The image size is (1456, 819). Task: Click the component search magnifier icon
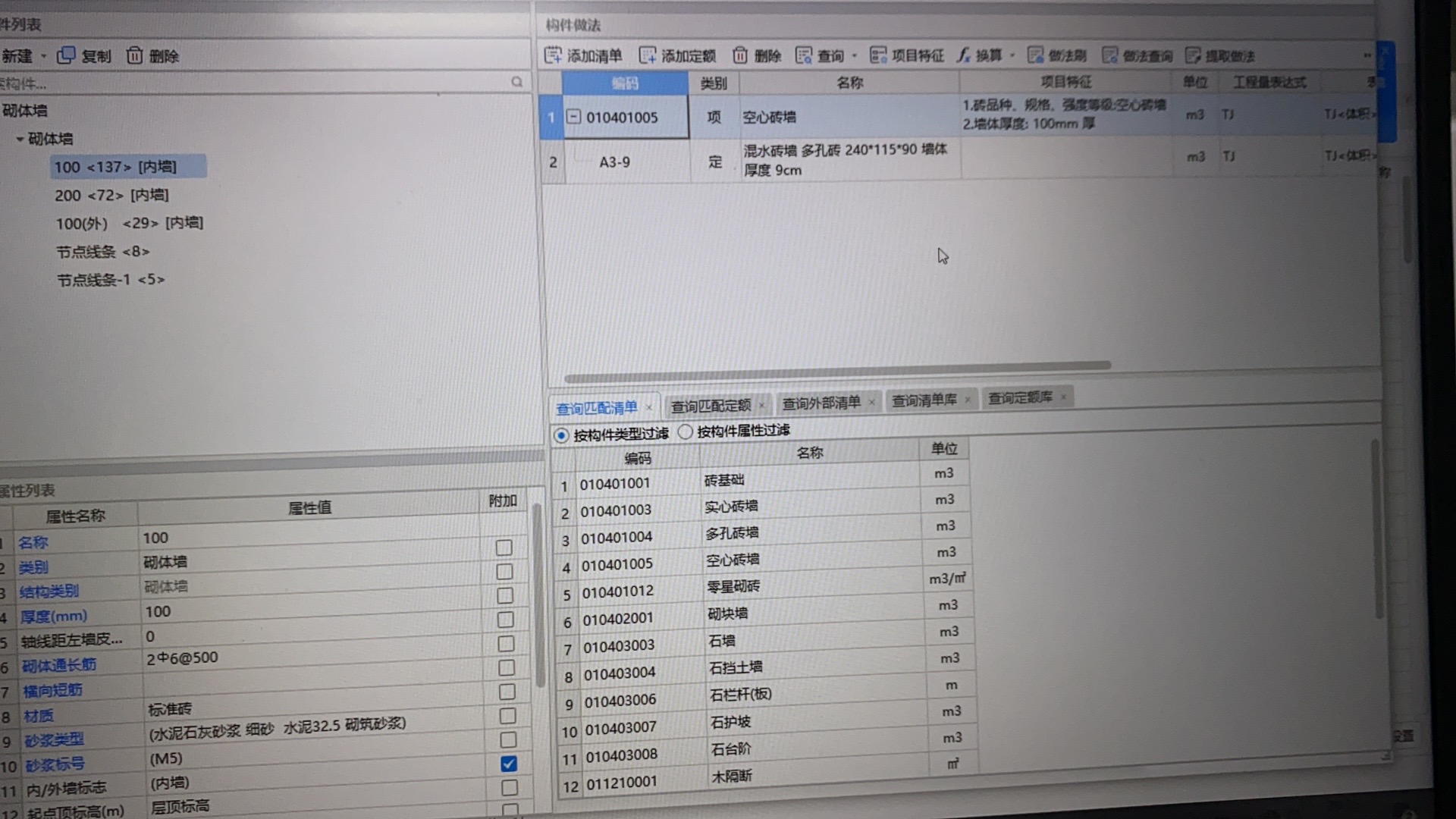[x=516, y=82]
